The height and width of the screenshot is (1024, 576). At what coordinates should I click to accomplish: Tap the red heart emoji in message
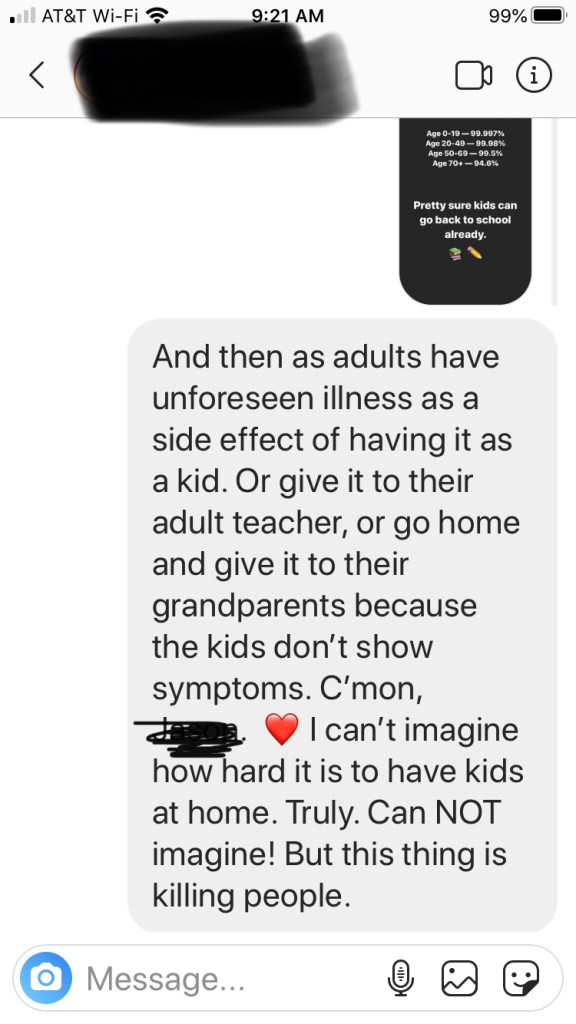point(281,729)
